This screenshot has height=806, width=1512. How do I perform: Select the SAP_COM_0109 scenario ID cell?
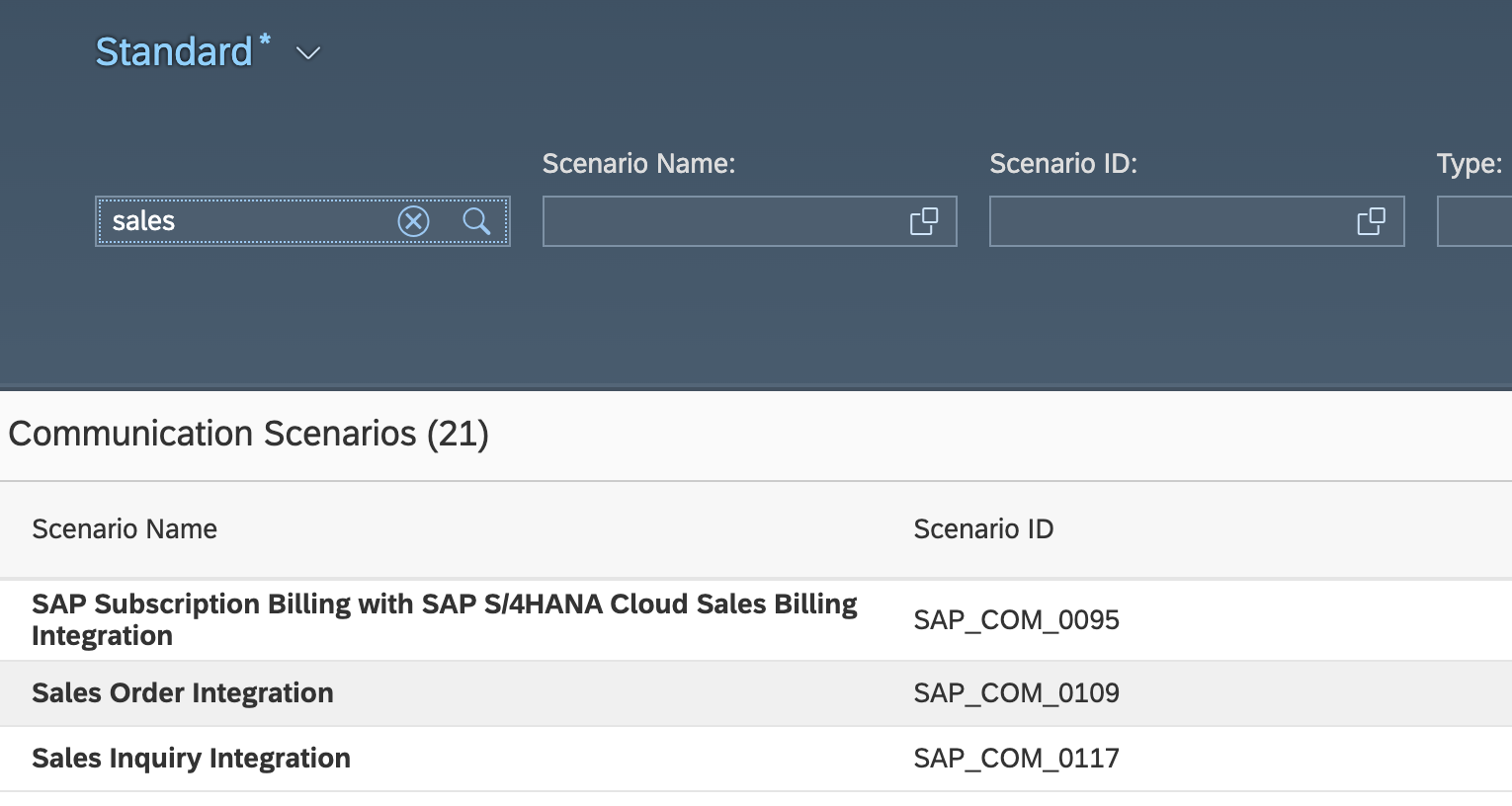[x=1016, y=693]
